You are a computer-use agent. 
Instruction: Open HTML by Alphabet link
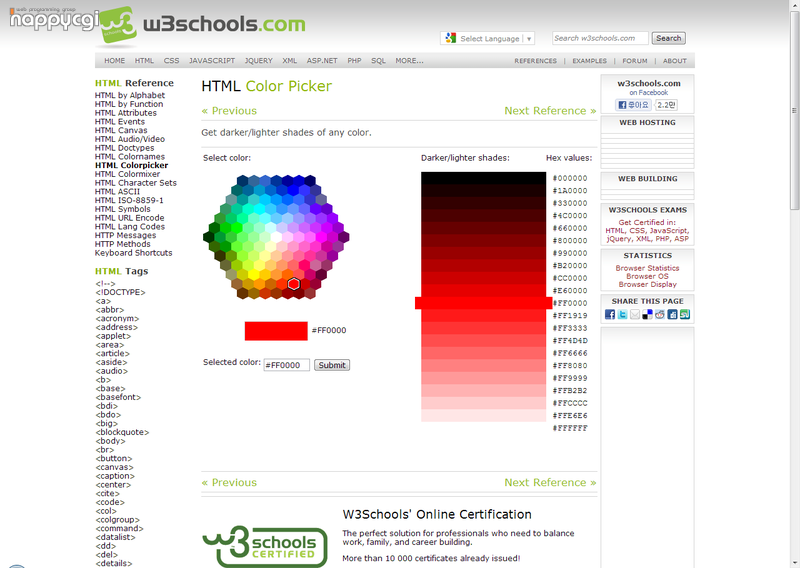[x=130, y=95]
